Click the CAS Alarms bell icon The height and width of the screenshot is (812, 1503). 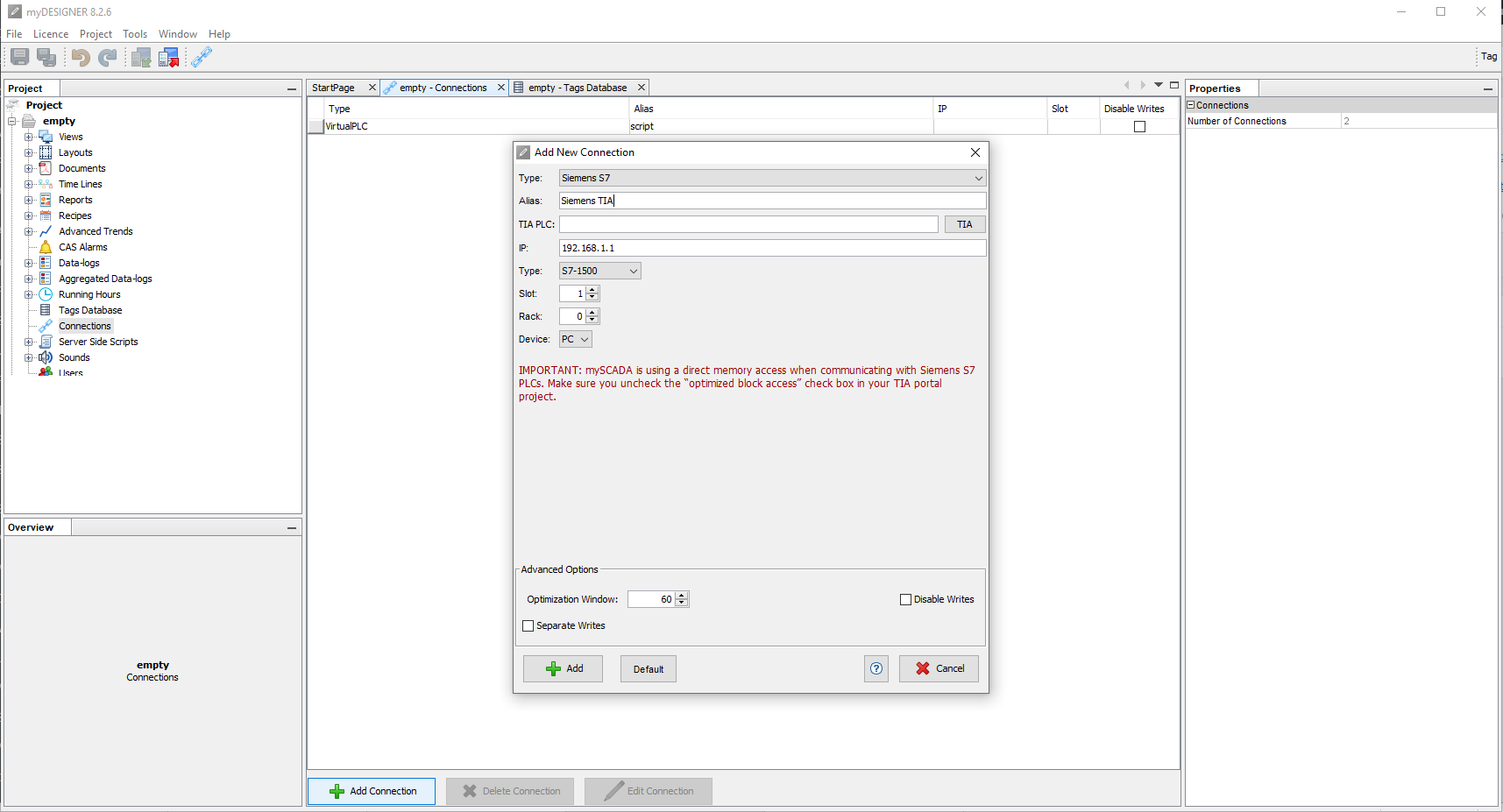(x=46, y=247)
